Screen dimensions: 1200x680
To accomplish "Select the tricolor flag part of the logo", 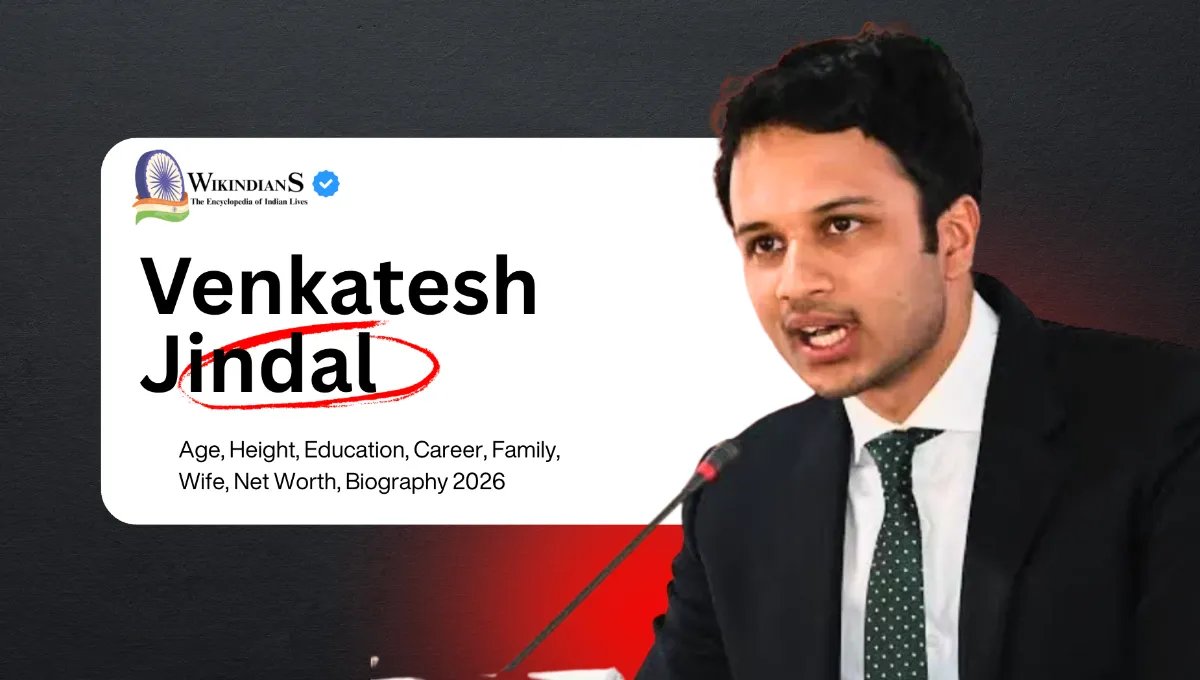I will click(x=160, y=208).
